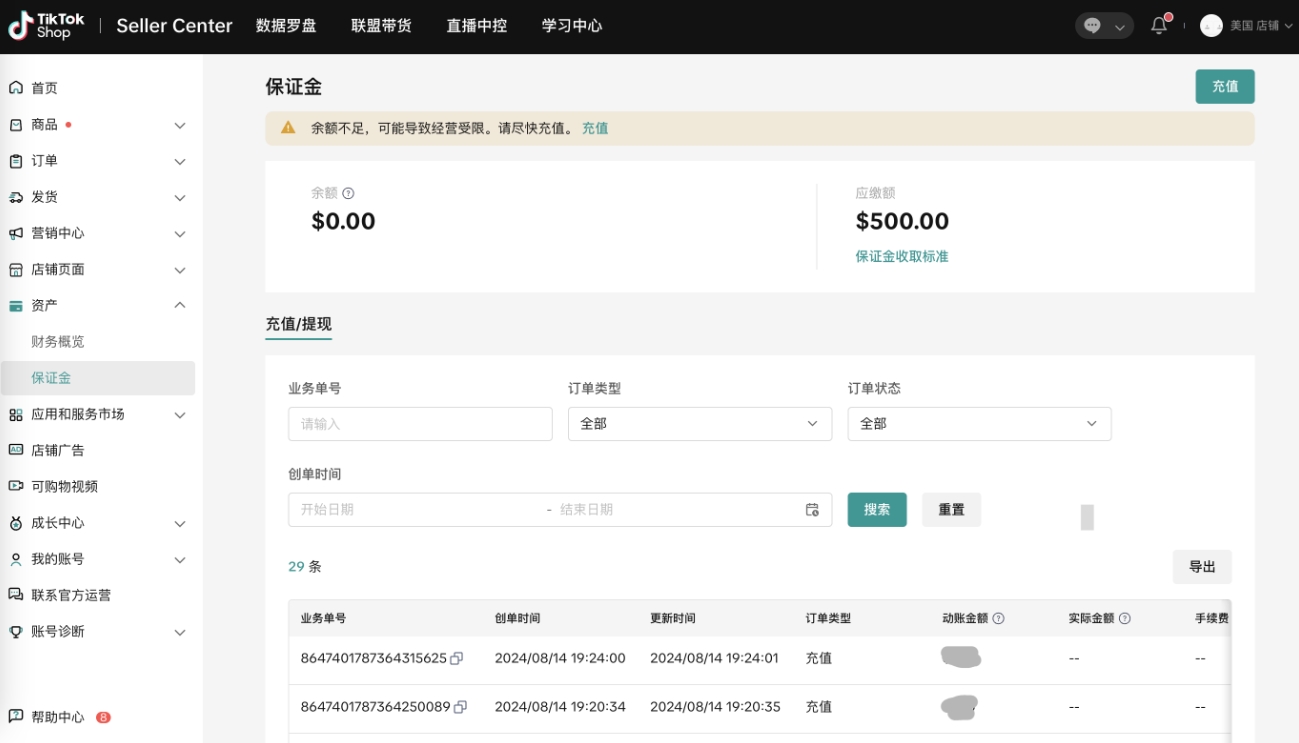Open the 订单类型 dropdown
This screenshot has width=1299, height=743.
[700, 424]
